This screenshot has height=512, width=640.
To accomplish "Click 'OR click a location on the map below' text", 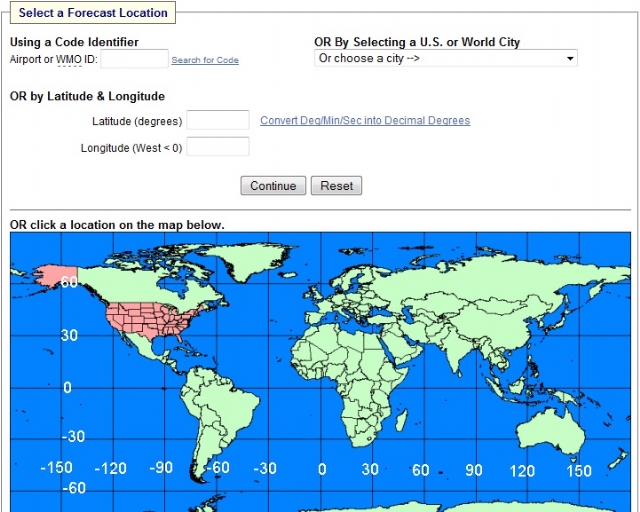I will pos(117,225).
